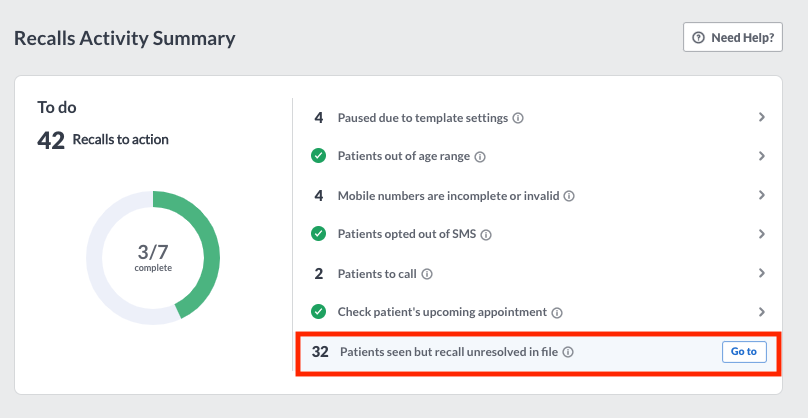
Task: Click the Need Help? button
Action: pyautogui.click(x=733, y=37)
